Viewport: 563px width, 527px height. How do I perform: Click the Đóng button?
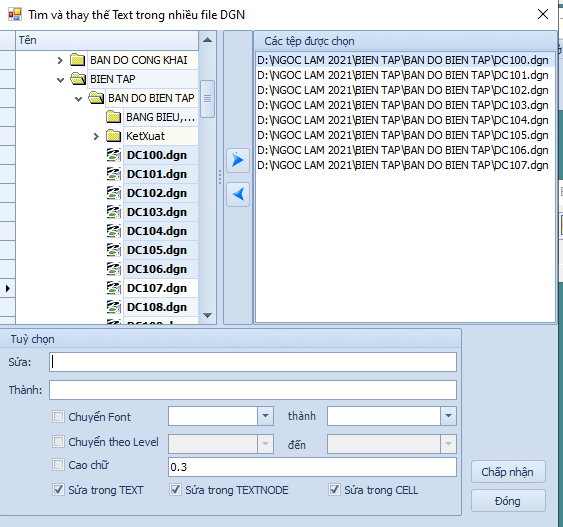tap(508, 500)
